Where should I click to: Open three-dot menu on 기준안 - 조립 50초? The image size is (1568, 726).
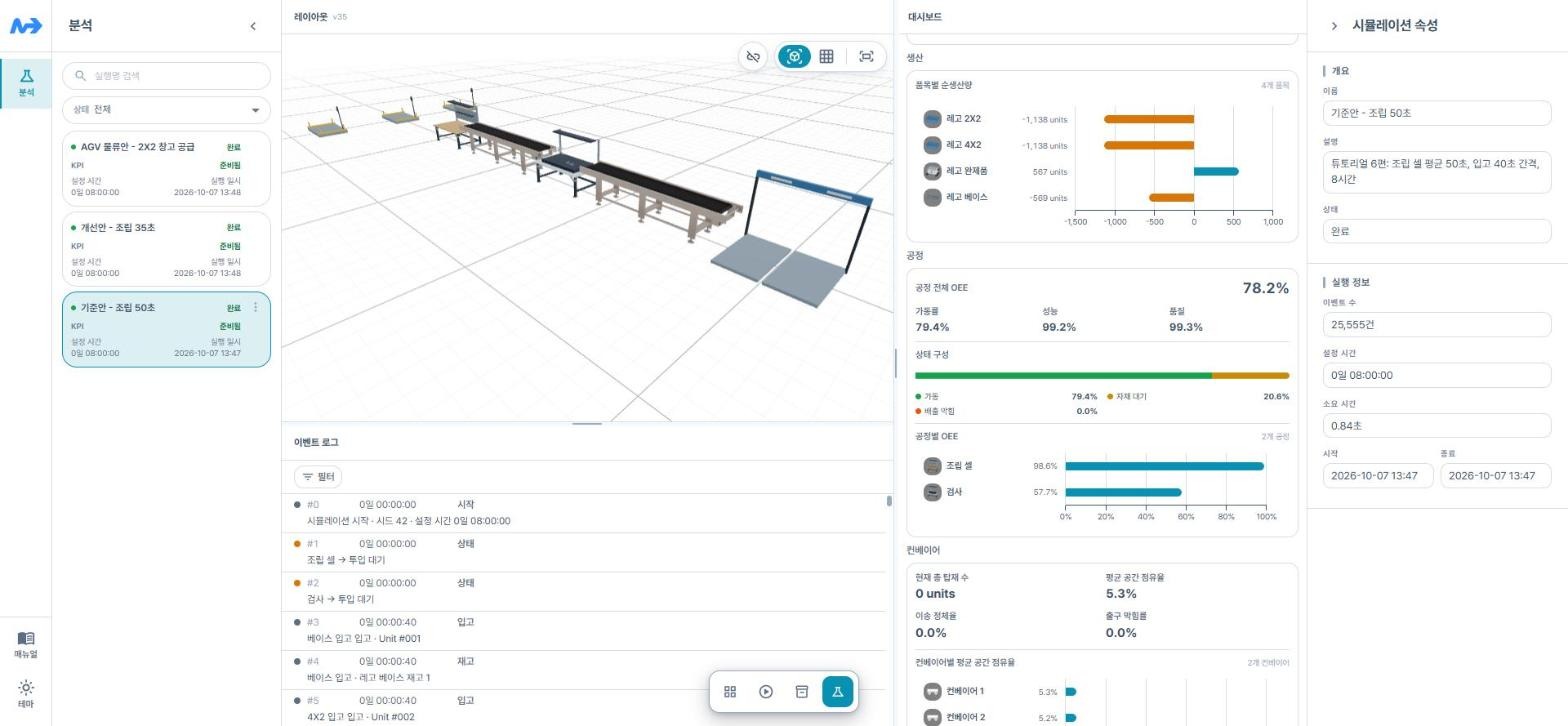(x=255, y=308)
